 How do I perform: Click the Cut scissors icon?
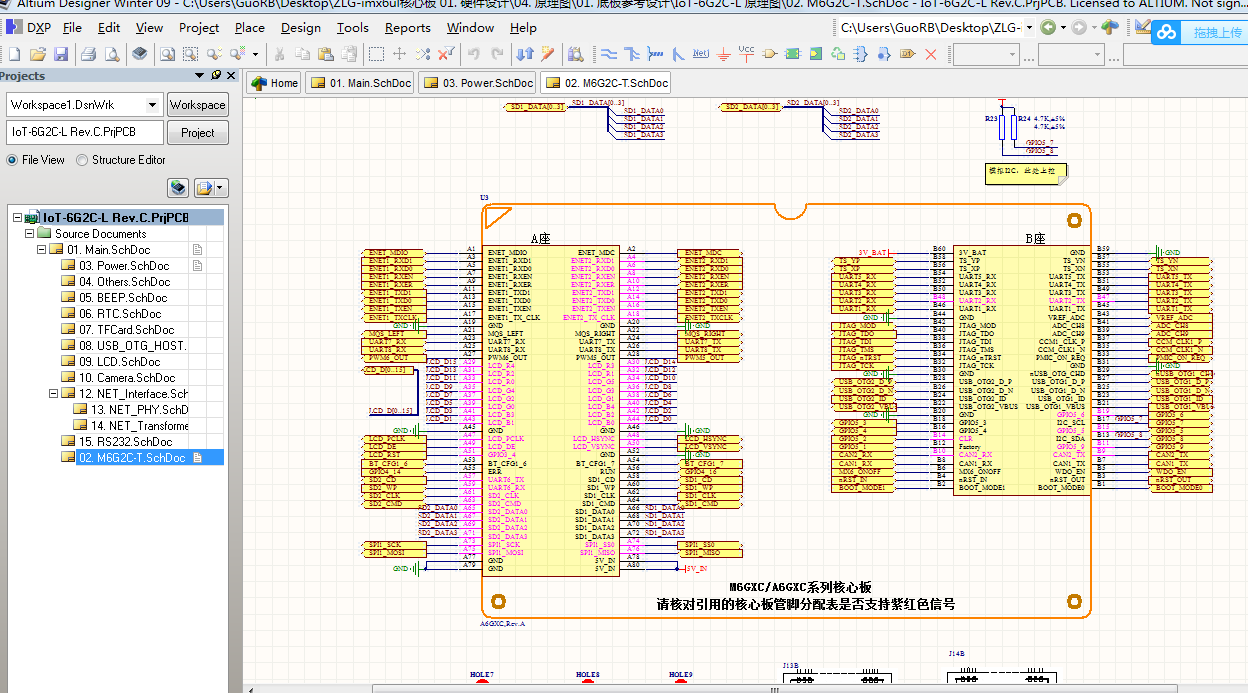(279, 53)
